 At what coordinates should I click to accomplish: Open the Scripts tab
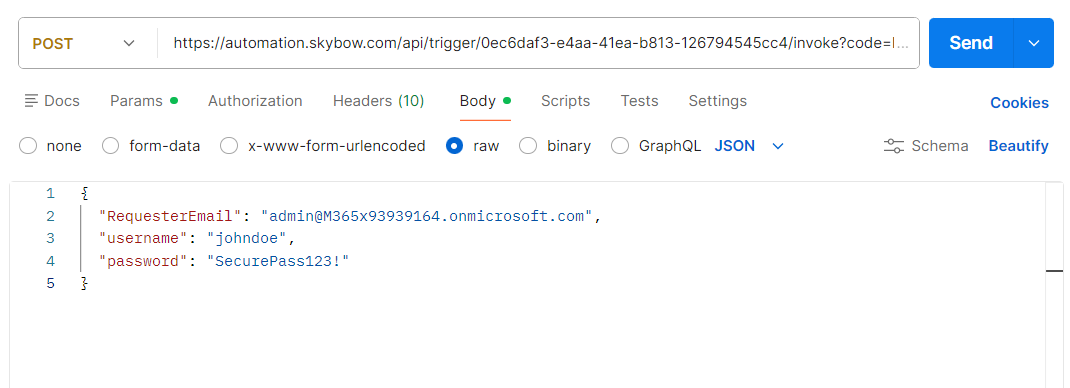coord(565,101)
